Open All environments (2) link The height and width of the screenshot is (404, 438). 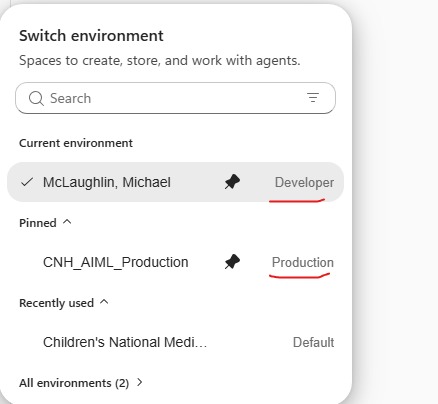[x=74, y=383]
